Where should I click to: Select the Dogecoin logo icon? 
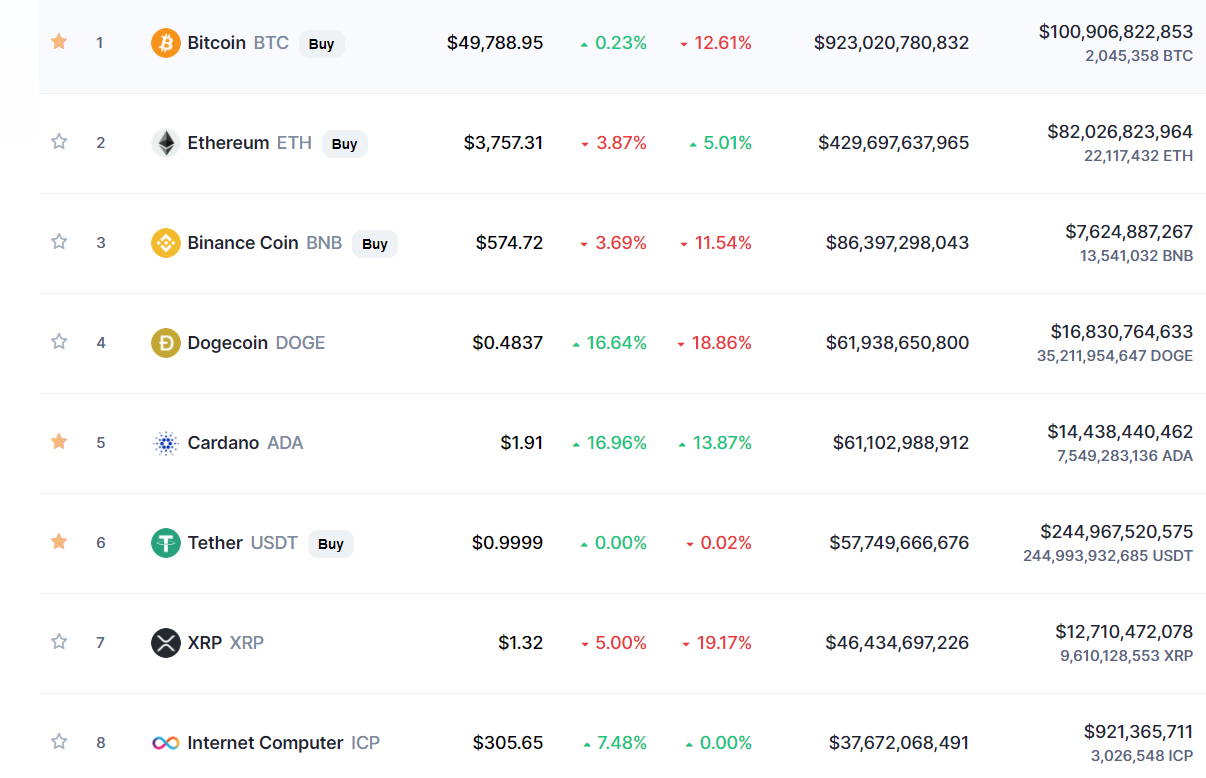point(165,343)
